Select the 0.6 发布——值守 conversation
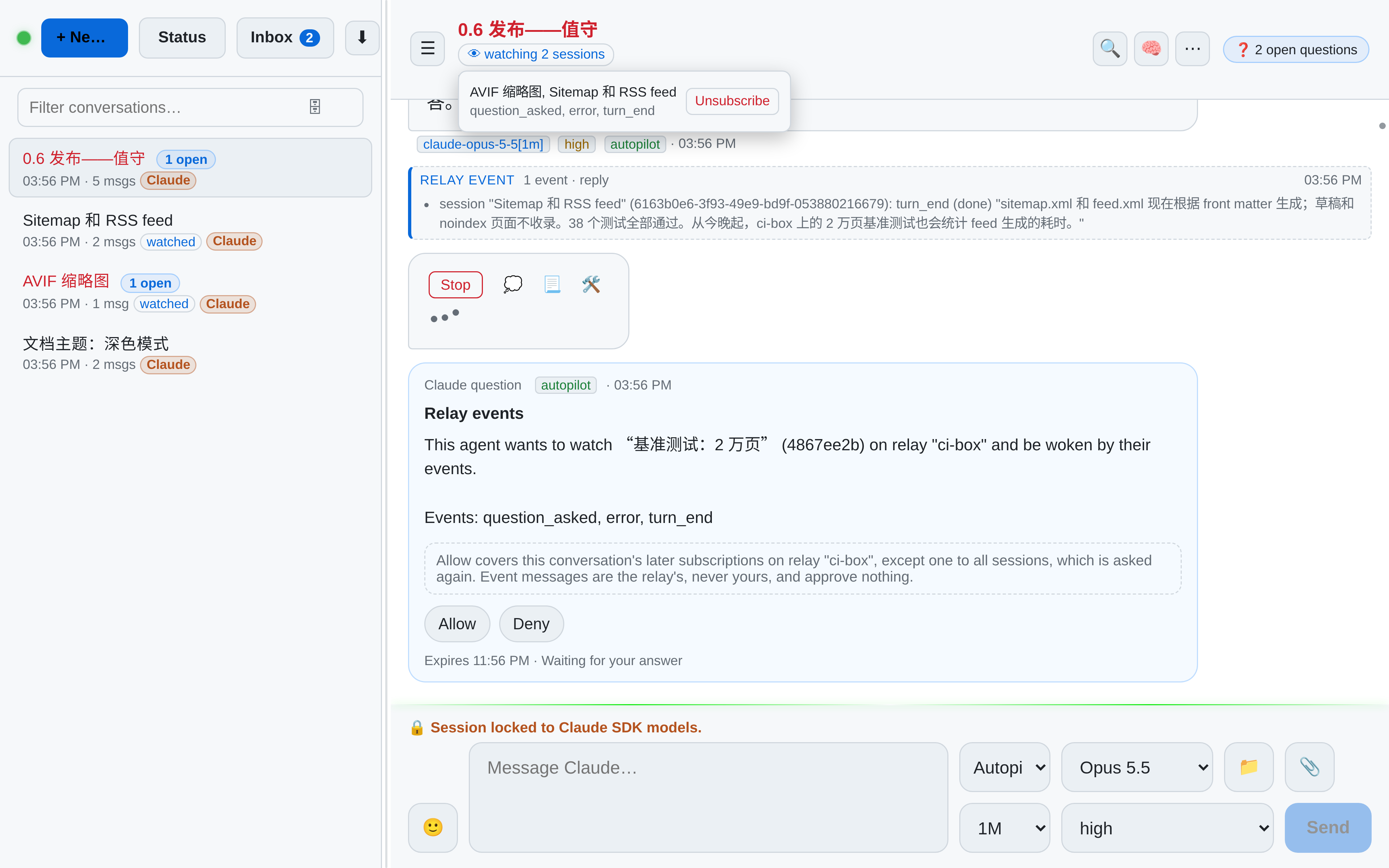The width and height of the screenshot is (1389, 868). (x=190, y=167)
